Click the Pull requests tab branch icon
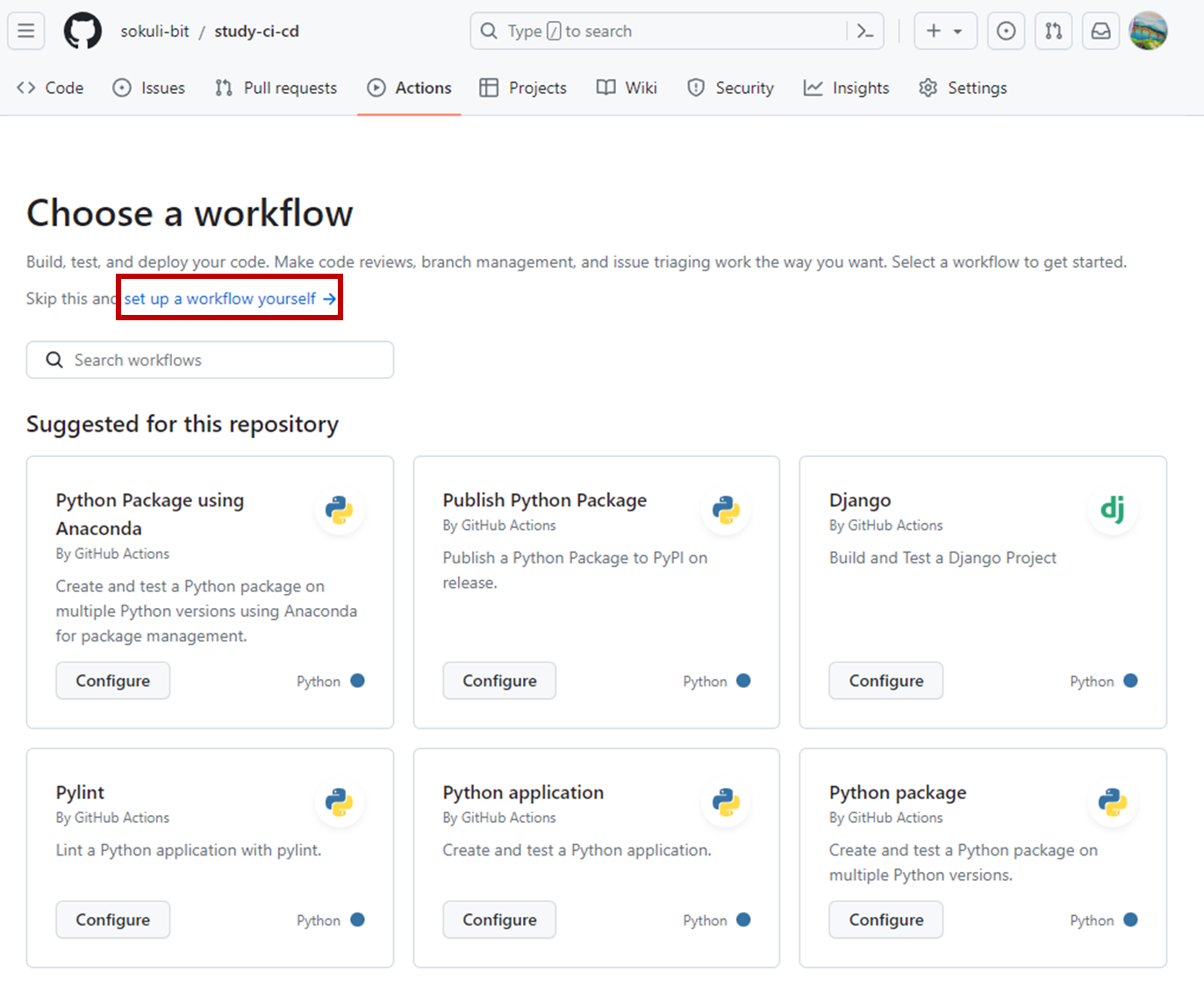 (224, 88)
